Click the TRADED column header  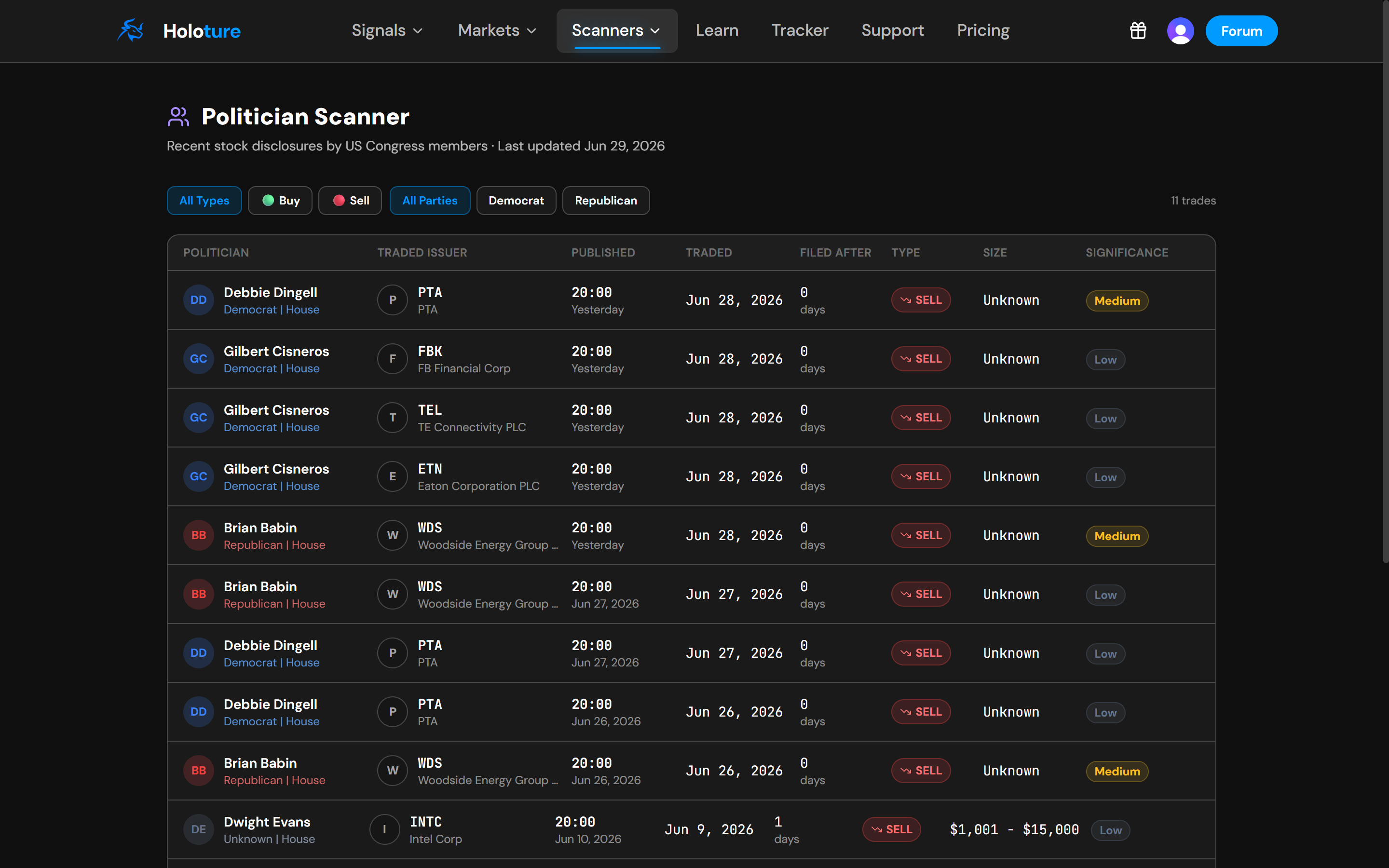click(x=708, y=253)
